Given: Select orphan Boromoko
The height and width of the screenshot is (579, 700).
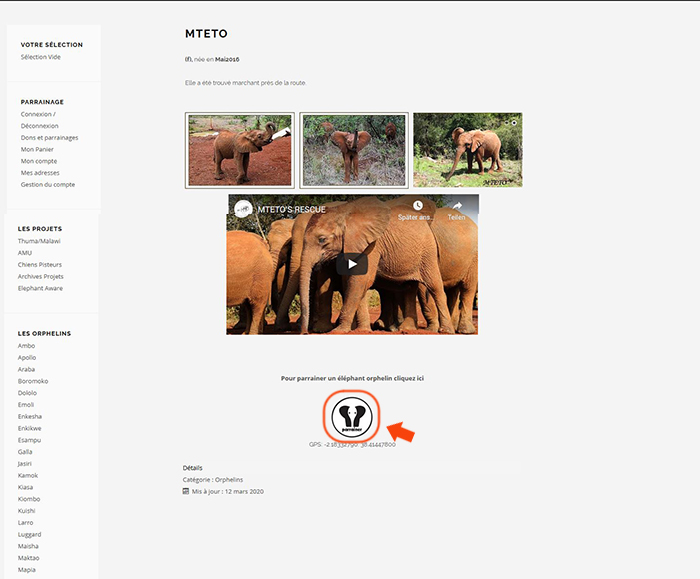Looking at the screenshot, I should (33, 381).
